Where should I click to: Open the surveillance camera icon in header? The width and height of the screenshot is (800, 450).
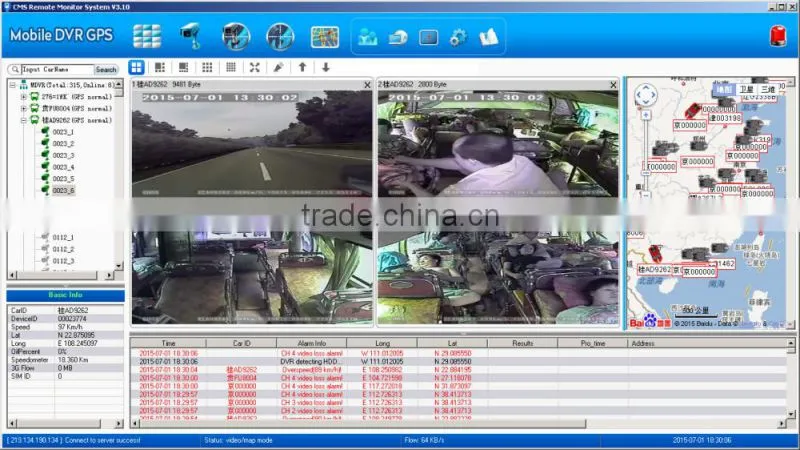coord(191,36)
